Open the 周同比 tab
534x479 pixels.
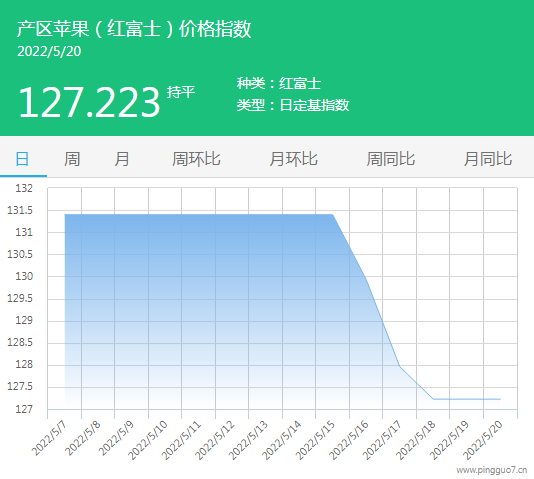(x=391, y=159)
